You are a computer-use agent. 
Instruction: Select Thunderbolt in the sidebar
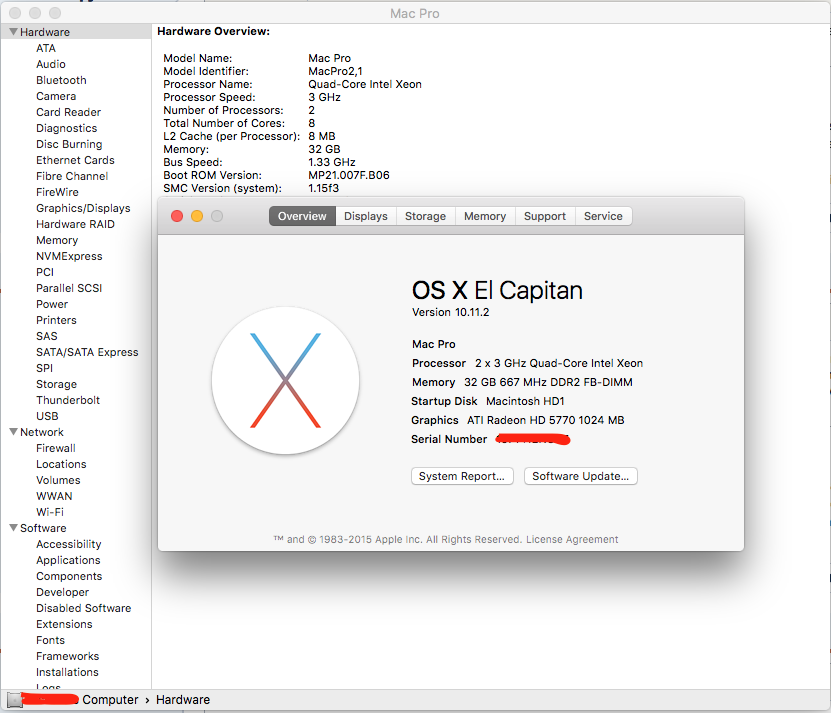pyautogui.click(x=68, y=400)
